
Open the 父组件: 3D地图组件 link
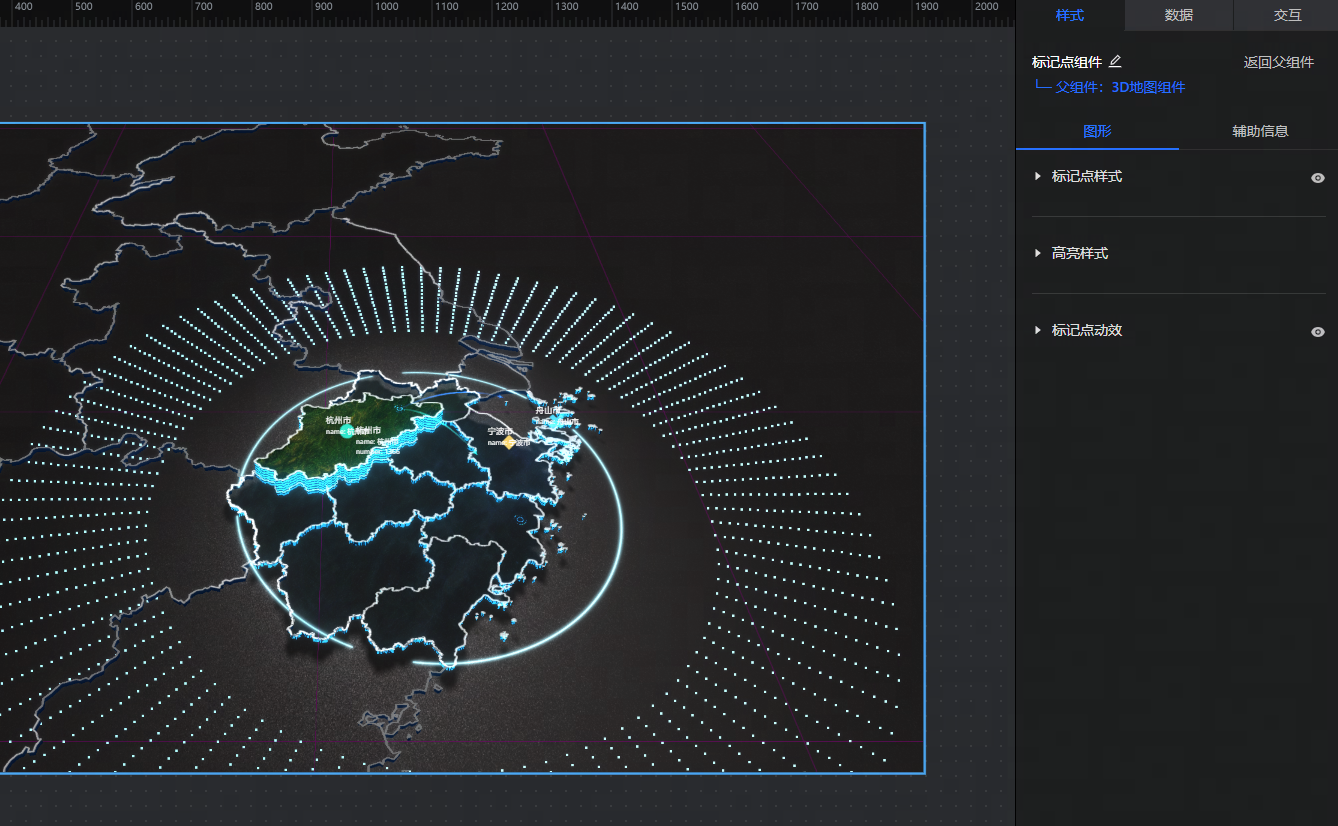click(1120, 87)
